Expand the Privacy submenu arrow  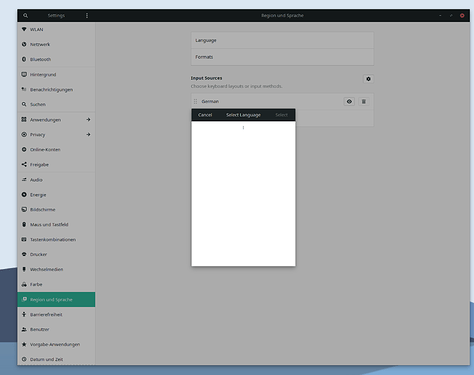tap(88, 134)
